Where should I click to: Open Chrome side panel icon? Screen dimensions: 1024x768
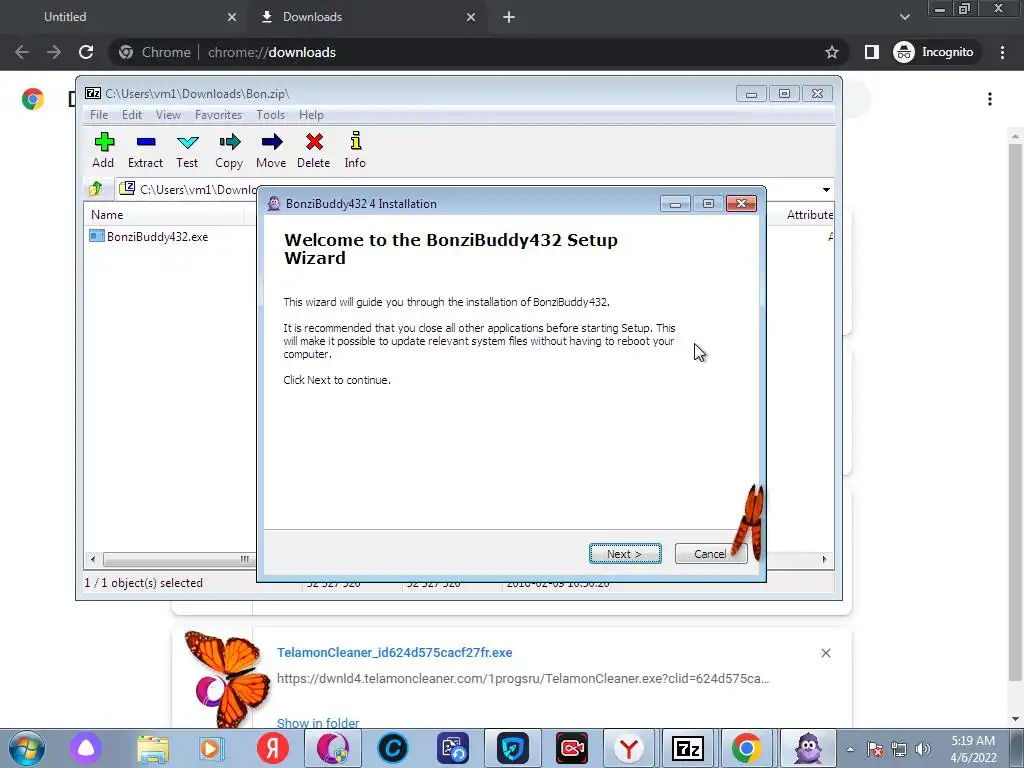(872, 52)
